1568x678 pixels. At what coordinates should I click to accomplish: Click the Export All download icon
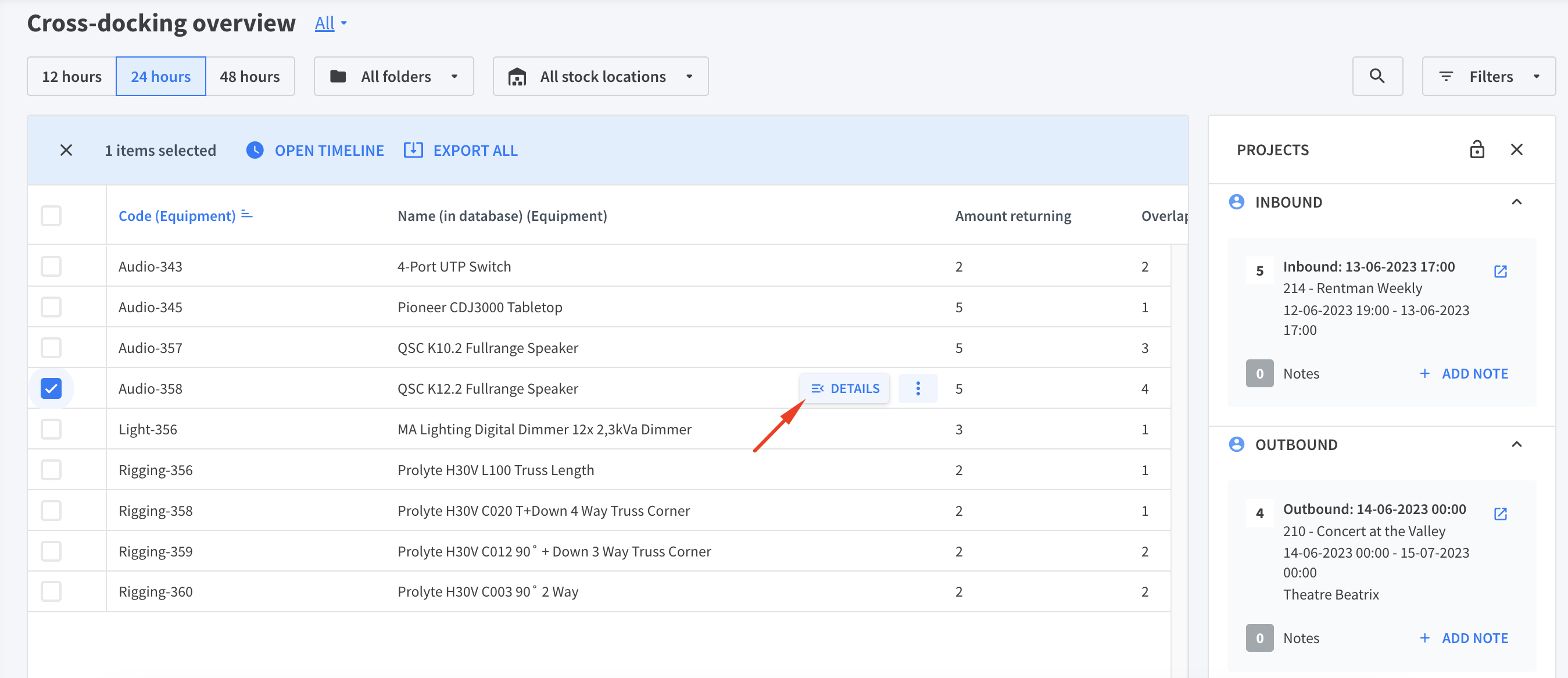click(x=413, y=150)
